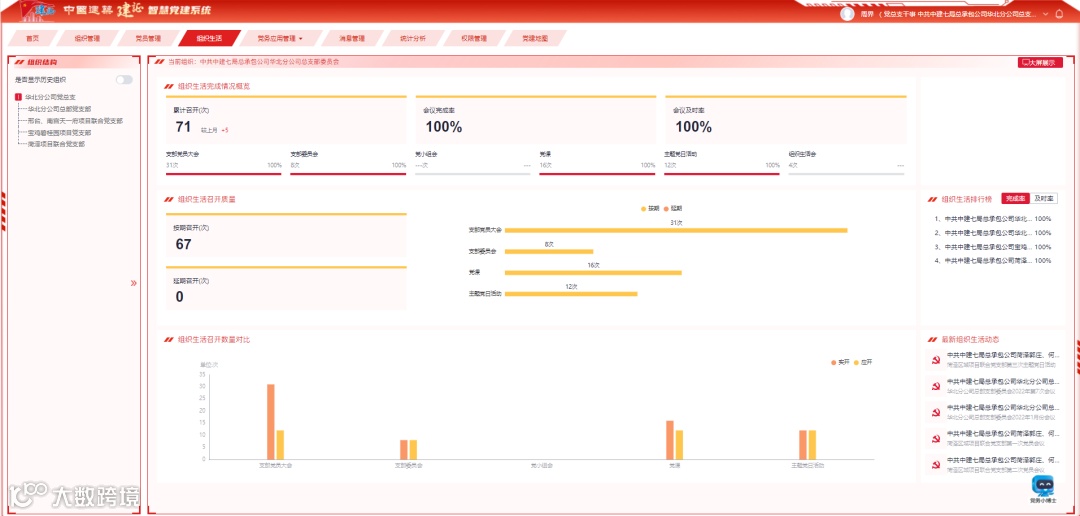Click the 党小组会 progress bar
The image size is (1080, 516).
click(472, 174)
